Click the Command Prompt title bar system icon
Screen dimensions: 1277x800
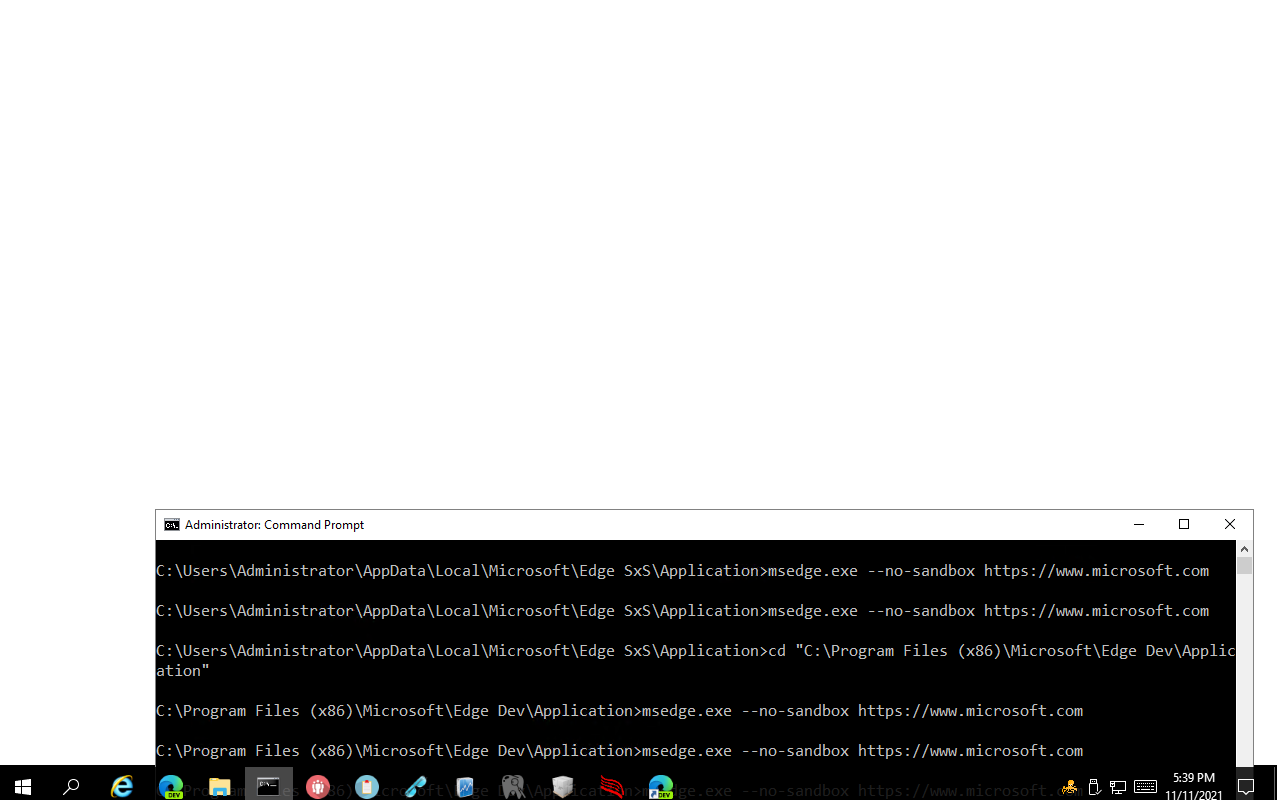point(172,525)
